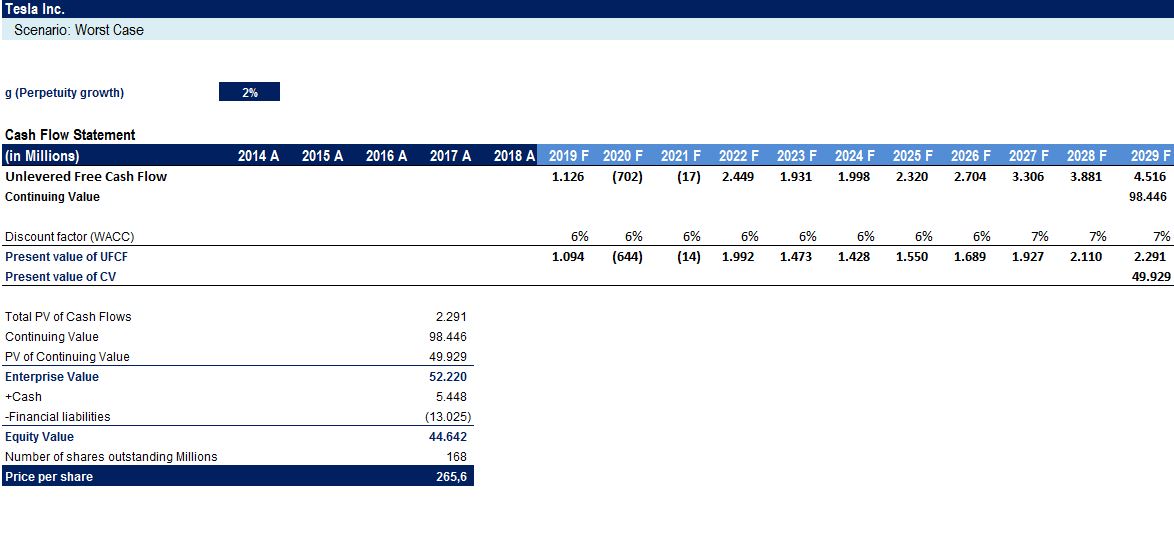The width and height of the screenshot is (1174, 556).
Task: Select the 2029 UFCF value 4.516
Action: tap(1152, 177)
